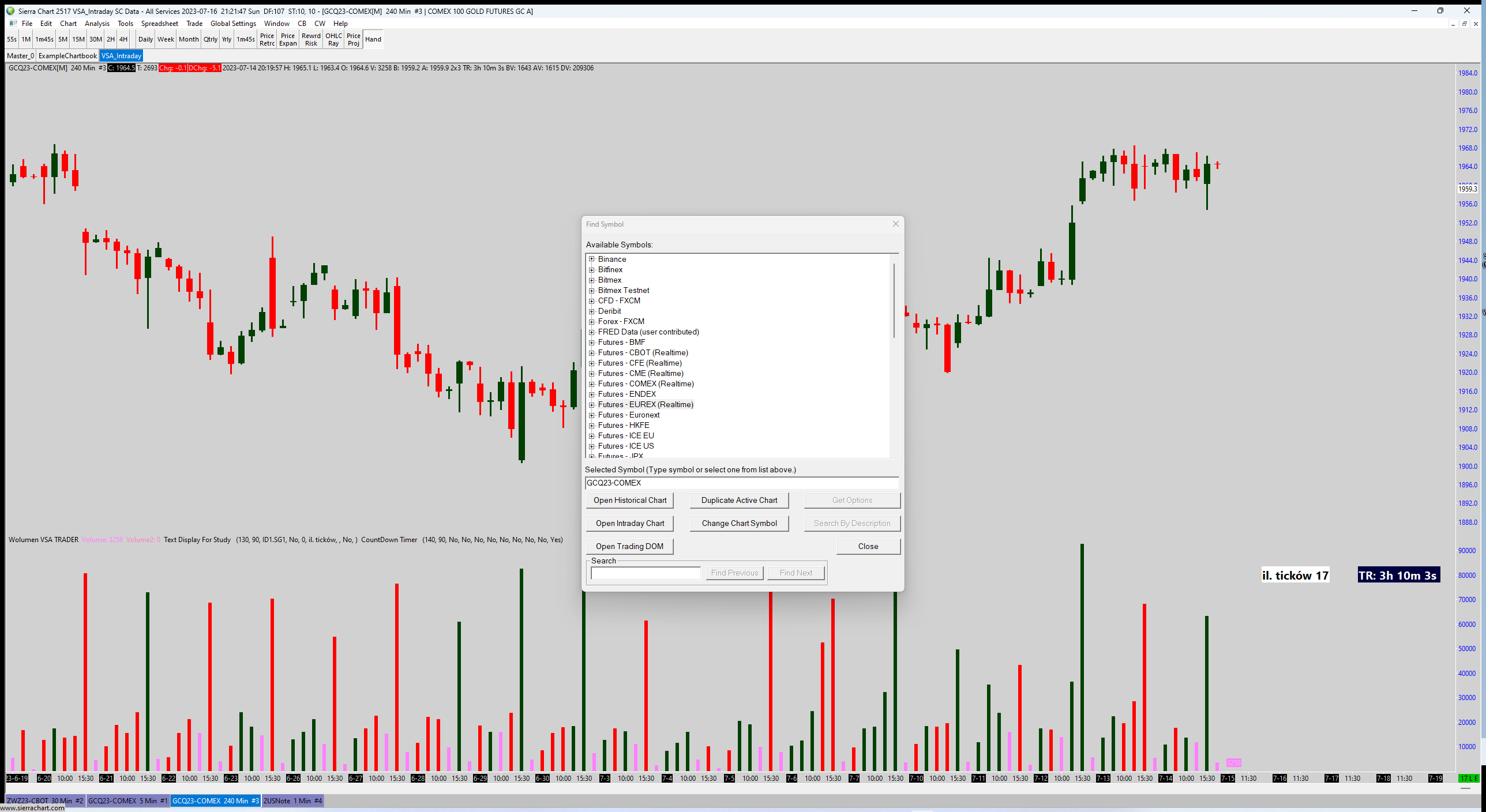
Task: Switch to the ExampleChartbook tab
Action: pos(67,56)
